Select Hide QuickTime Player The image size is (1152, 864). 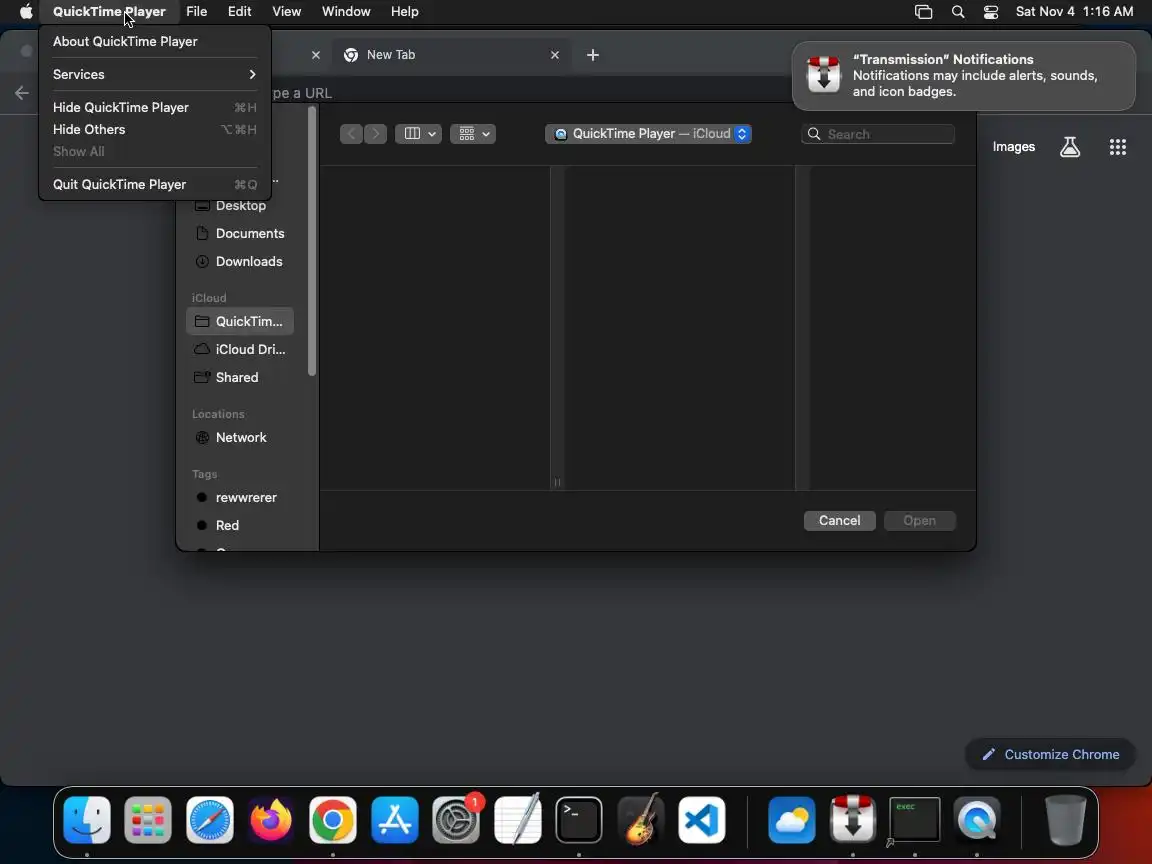click(x=154, y=107)
